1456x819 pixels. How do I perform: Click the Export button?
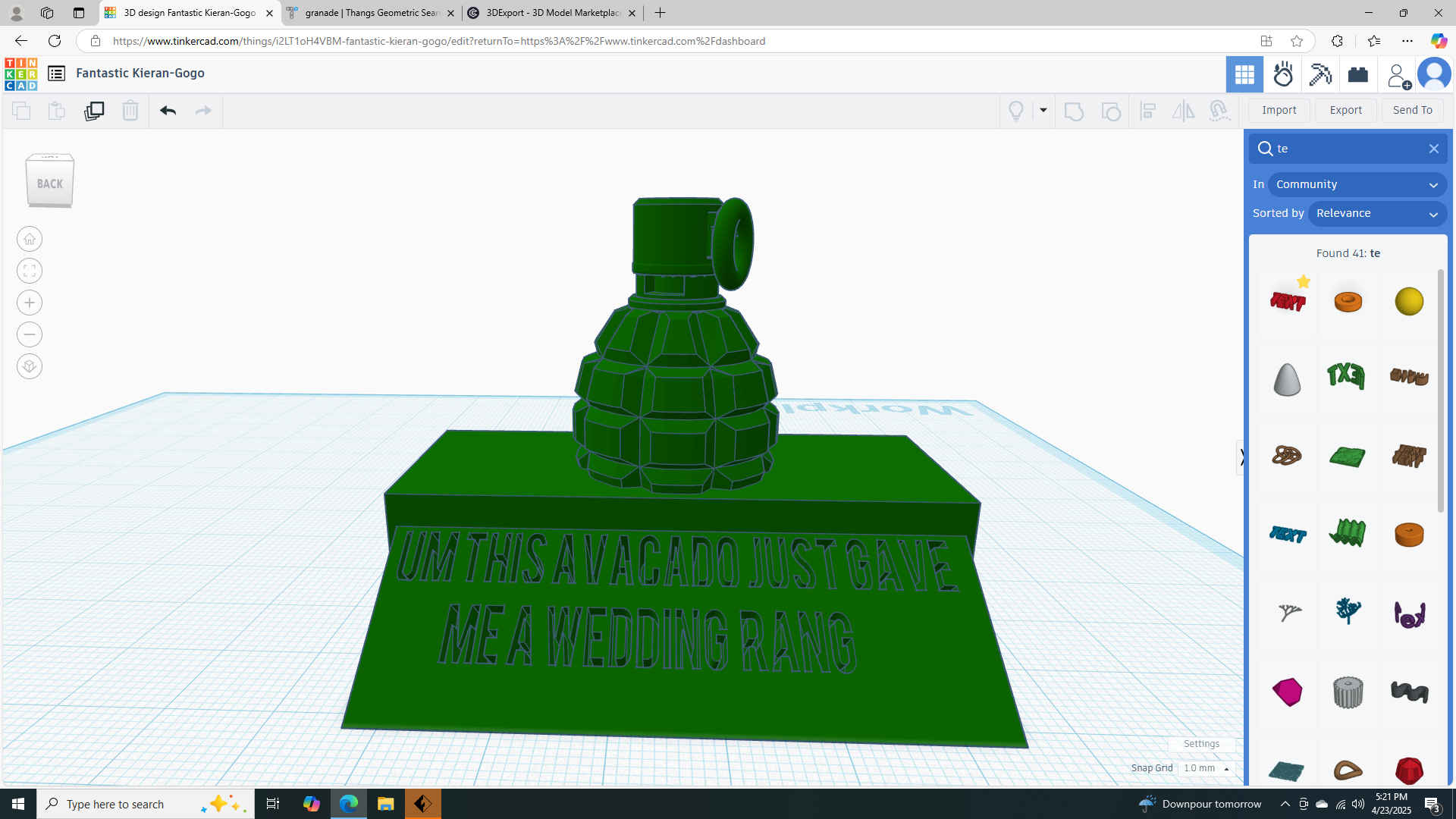coord(1346,110)
